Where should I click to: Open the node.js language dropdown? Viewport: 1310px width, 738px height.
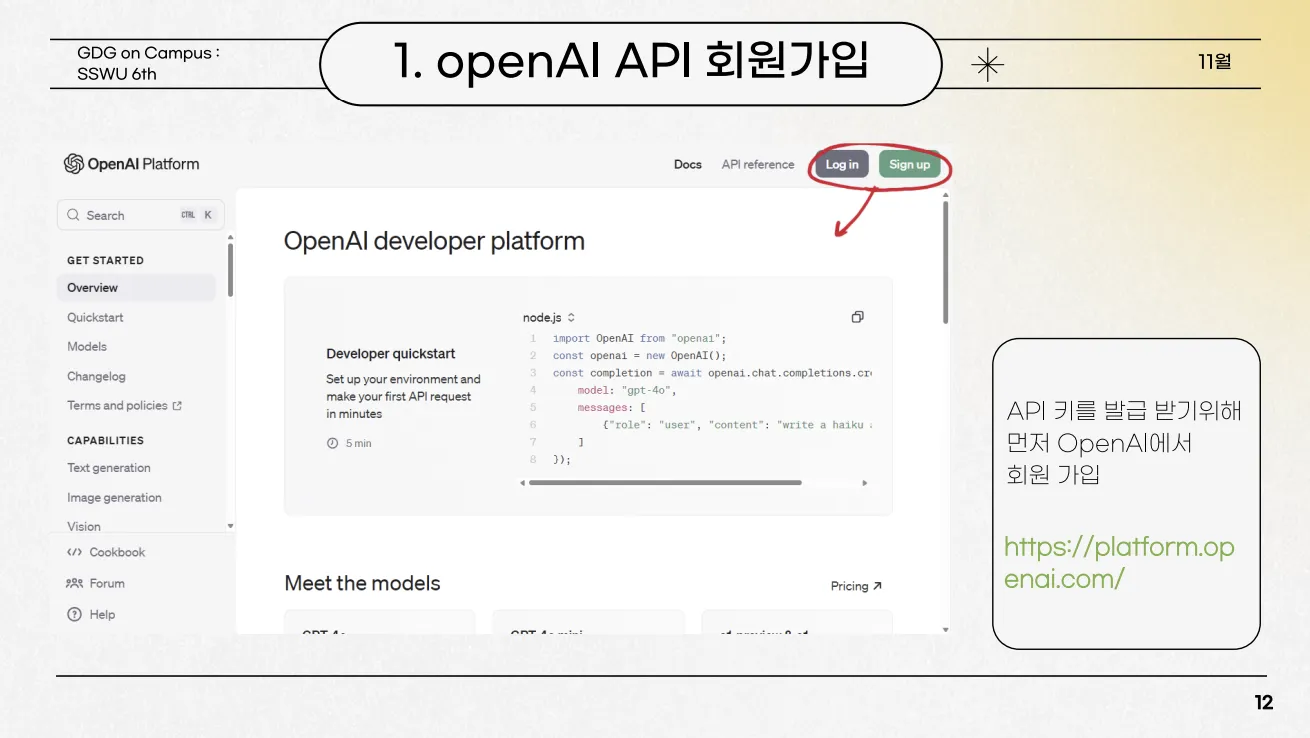click(549, 317)
